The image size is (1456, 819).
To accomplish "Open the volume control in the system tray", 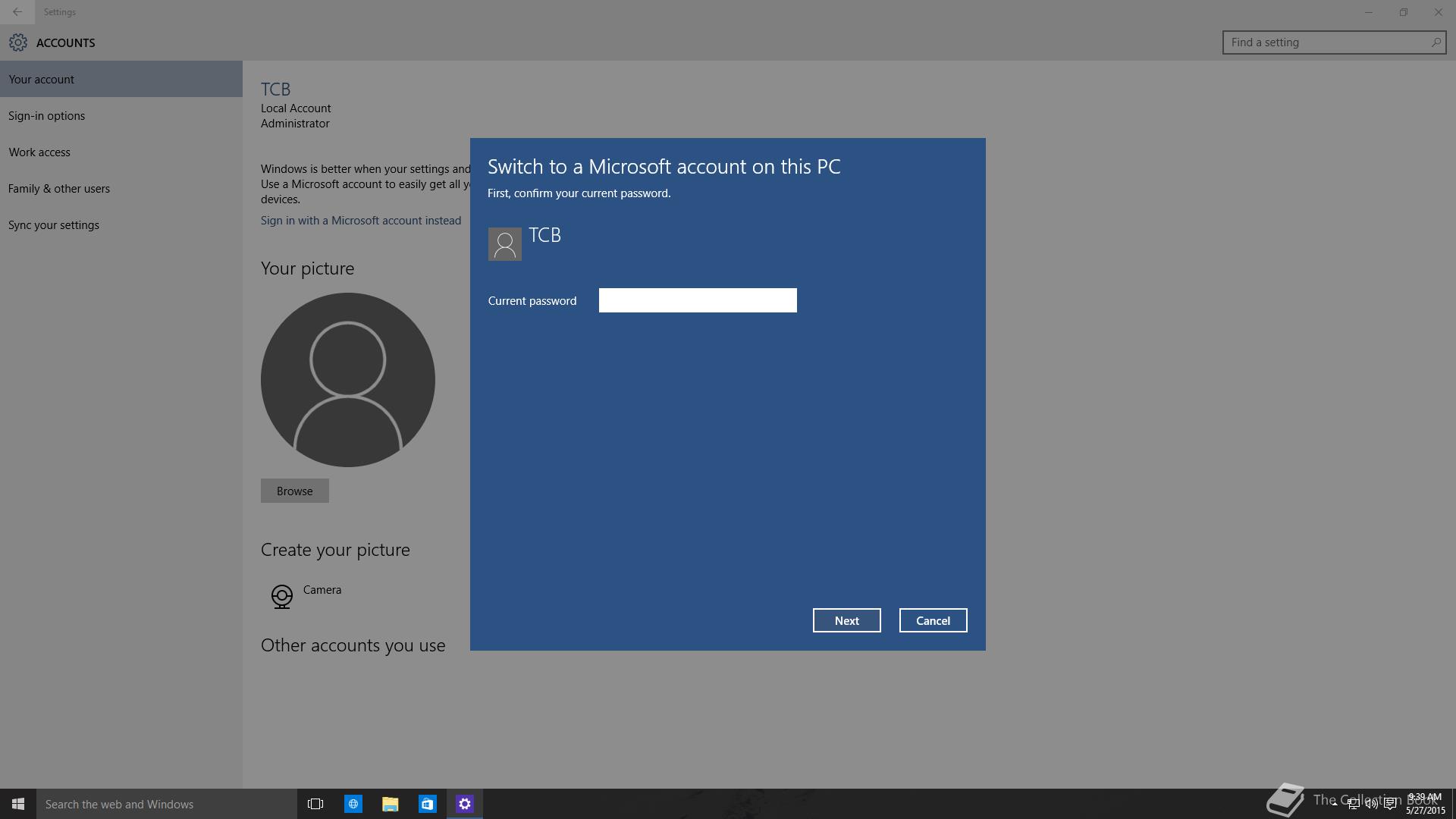I will point(1371,804).
